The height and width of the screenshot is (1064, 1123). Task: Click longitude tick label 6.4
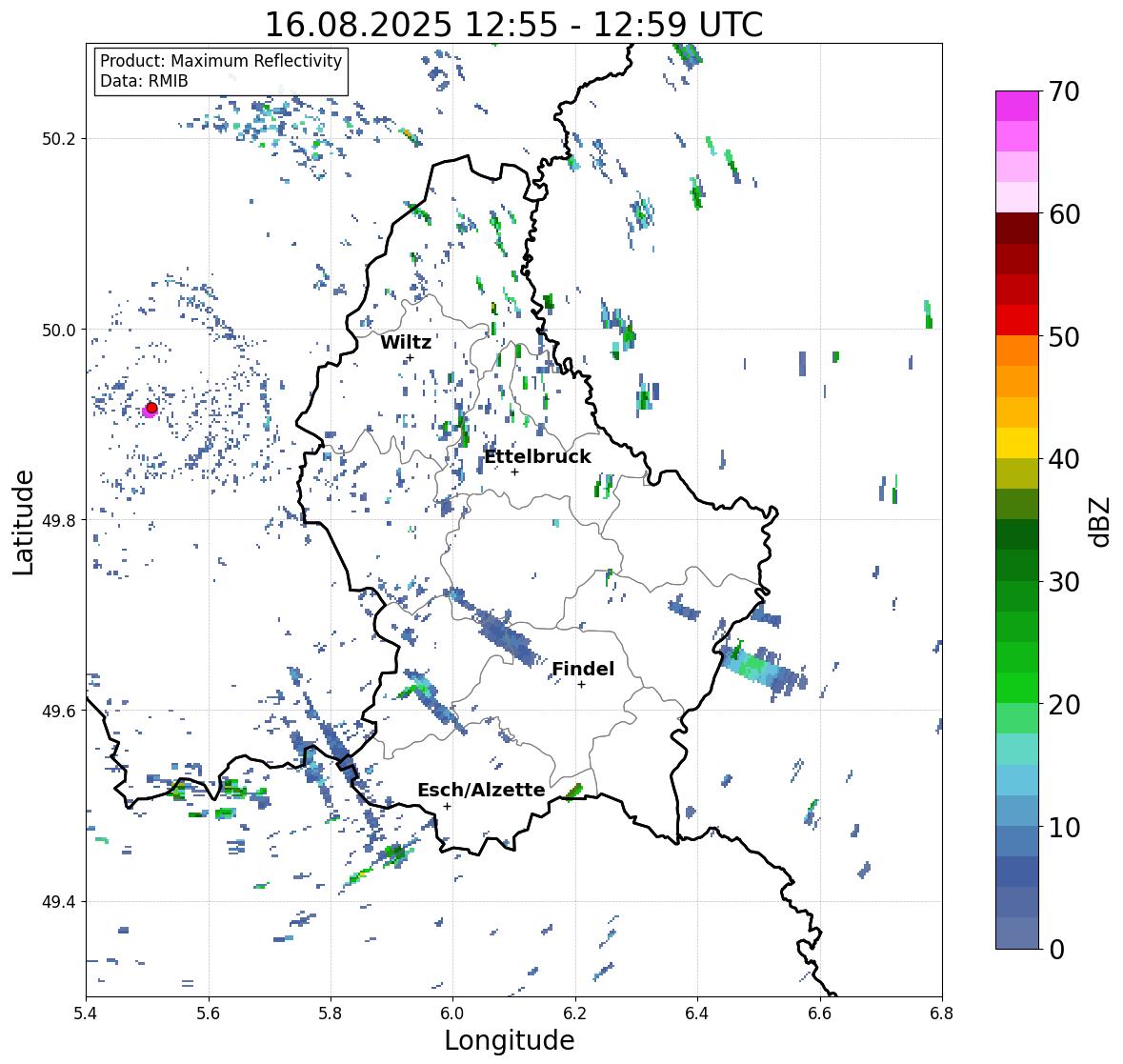click(697, 1013)
